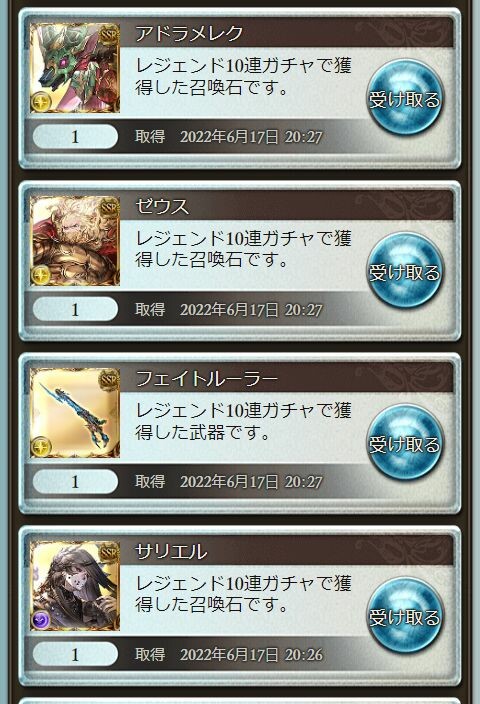Select the アドラメレク title bar
This screenshot has height=704, width=480.
[287, 33]
